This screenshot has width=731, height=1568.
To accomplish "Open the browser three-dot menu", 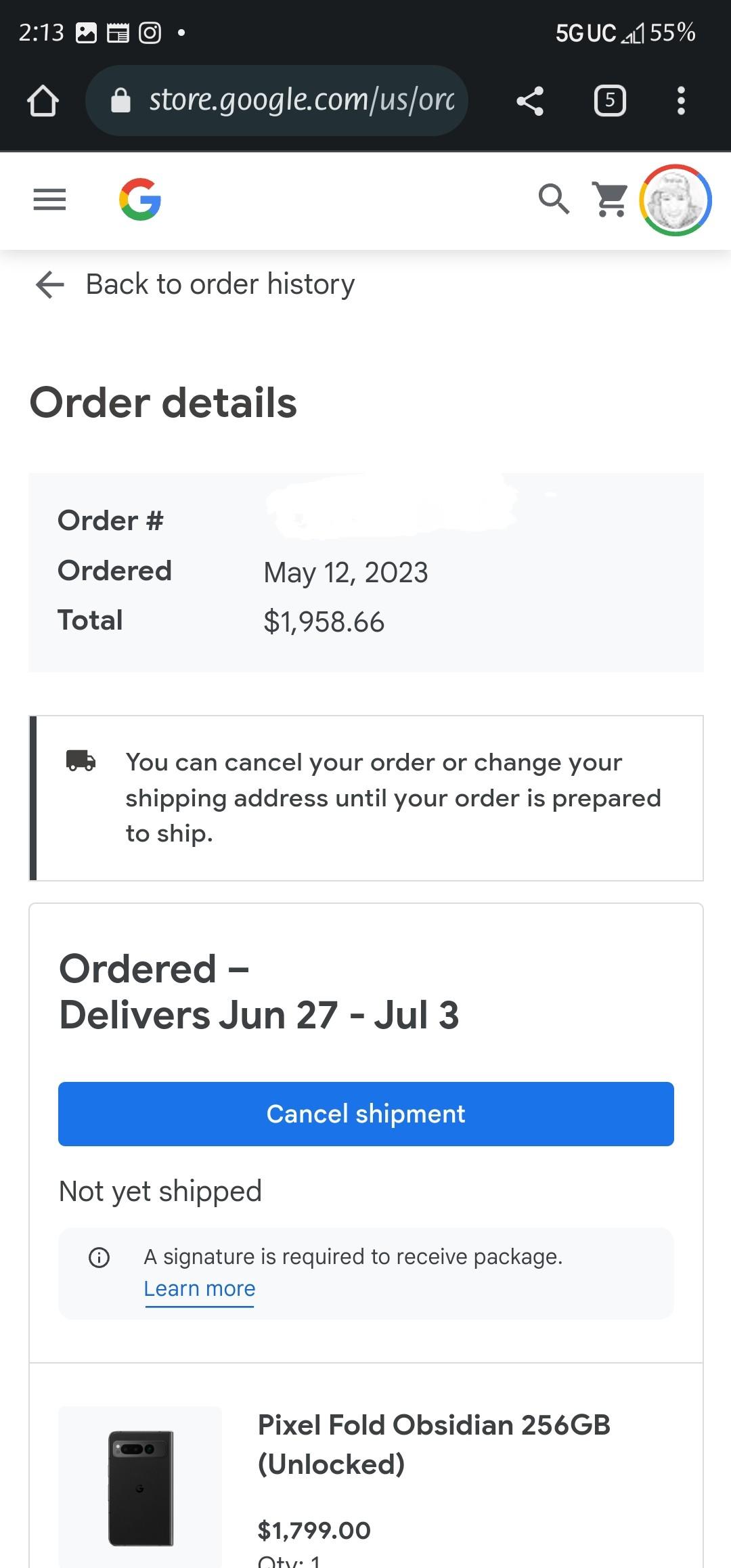I will tap(681, 101).
